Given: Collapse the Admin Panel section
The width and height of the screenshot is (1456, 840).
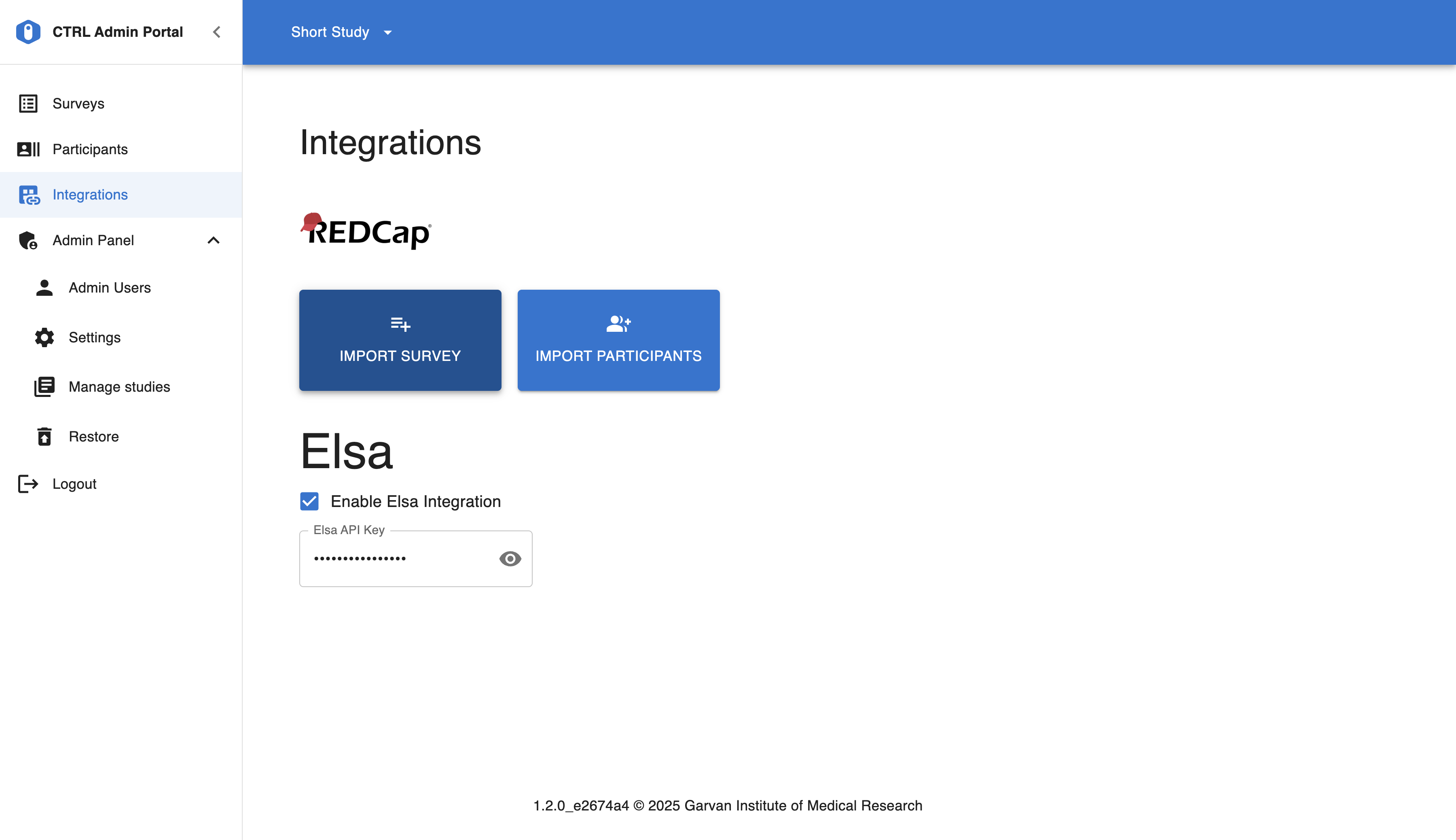Looking at the screenshot, I should pos(214,240).
